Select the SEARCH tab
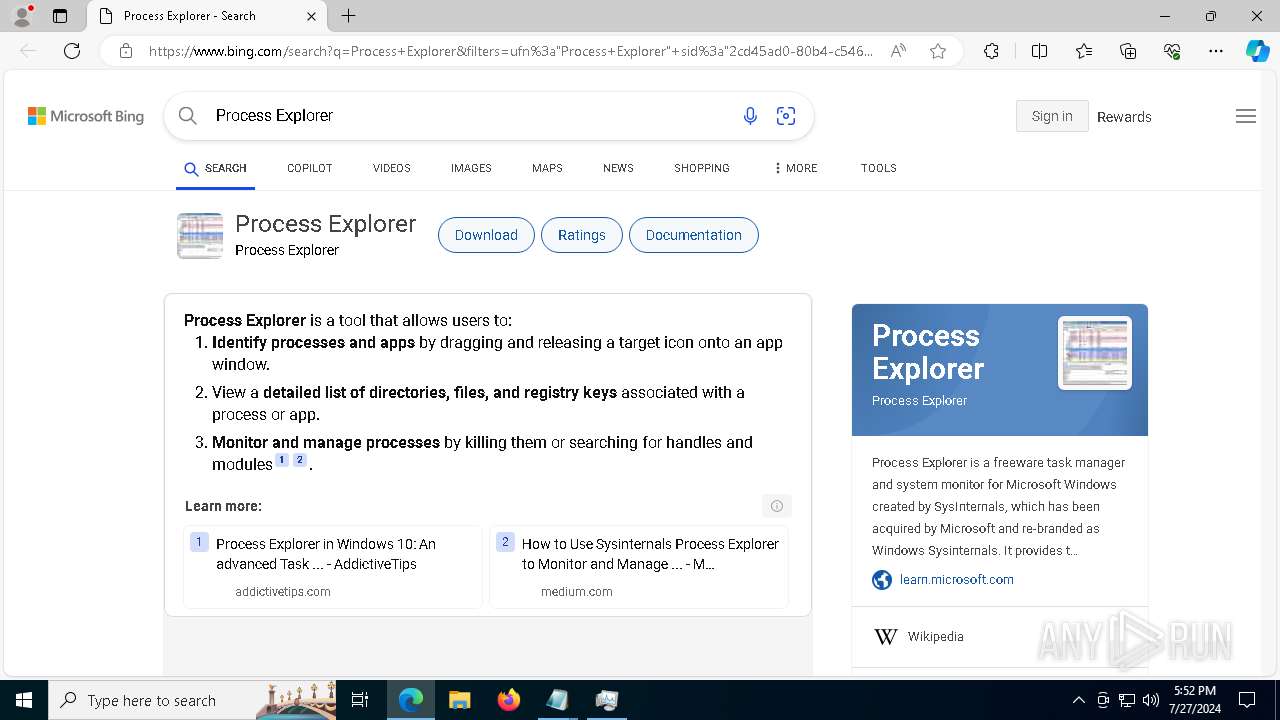This screenshot has height=720, width=1280. [215, 168]
